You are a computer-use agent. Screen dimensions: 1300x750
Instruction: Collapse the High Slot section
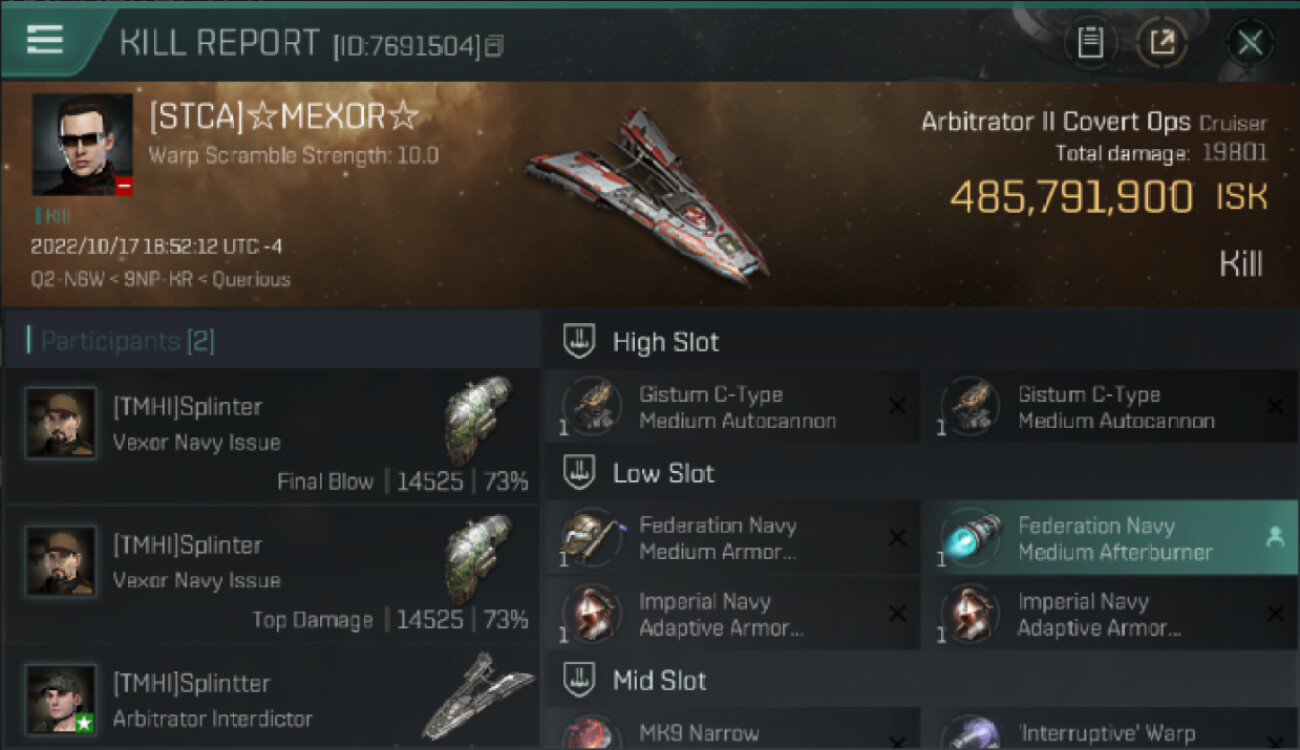579,342
